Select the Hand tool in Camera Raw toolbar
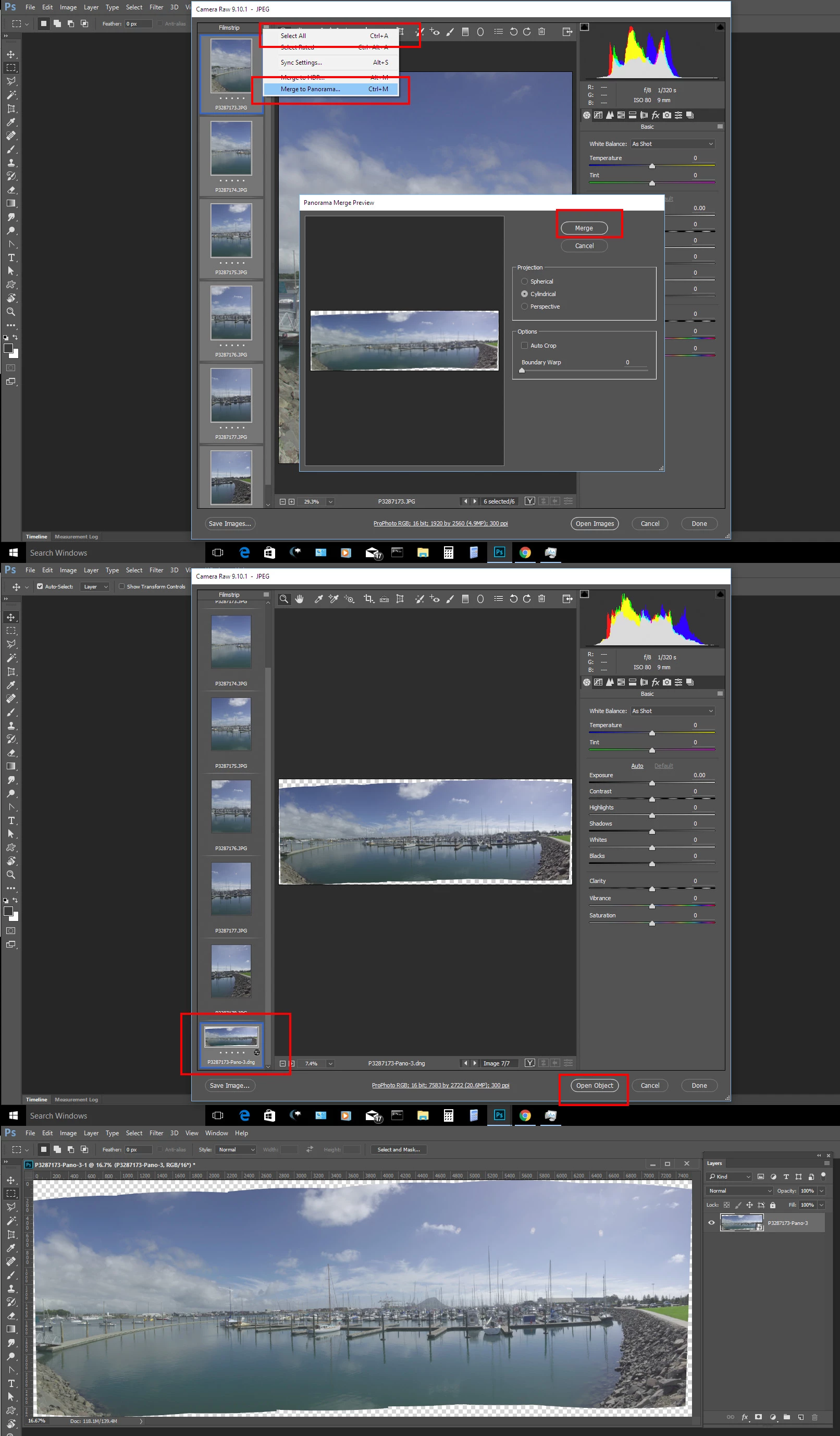 pos(299,599)
